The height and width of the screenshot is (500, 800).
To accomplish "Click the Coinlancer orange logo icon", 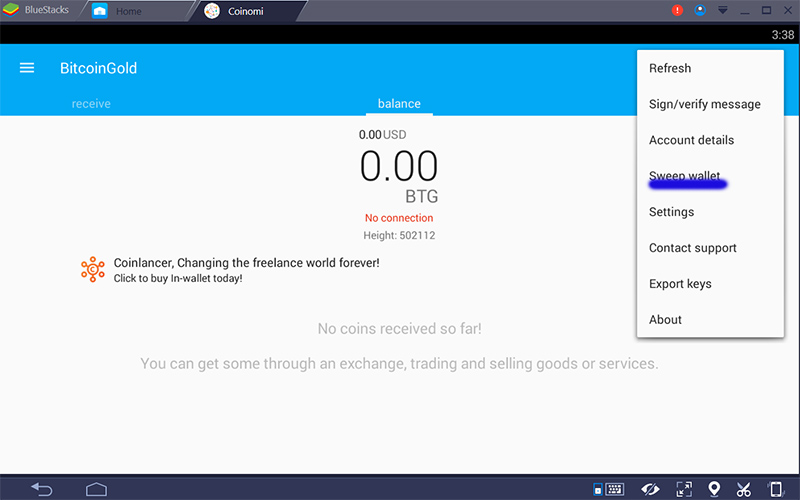I will [x=92, y=269].
